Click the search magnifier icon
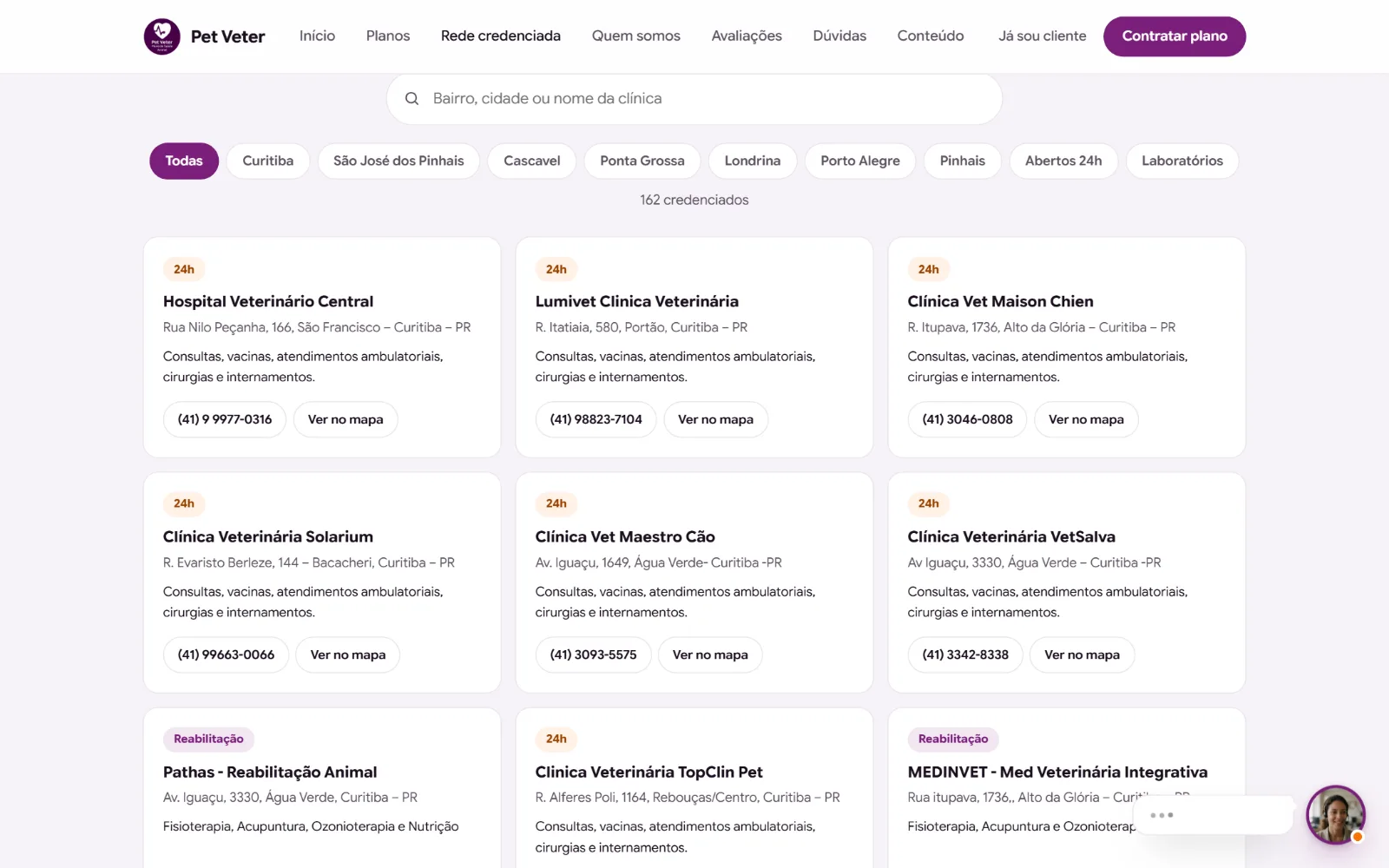Viewport: 1389px width, 868px height. click(411, 99)
